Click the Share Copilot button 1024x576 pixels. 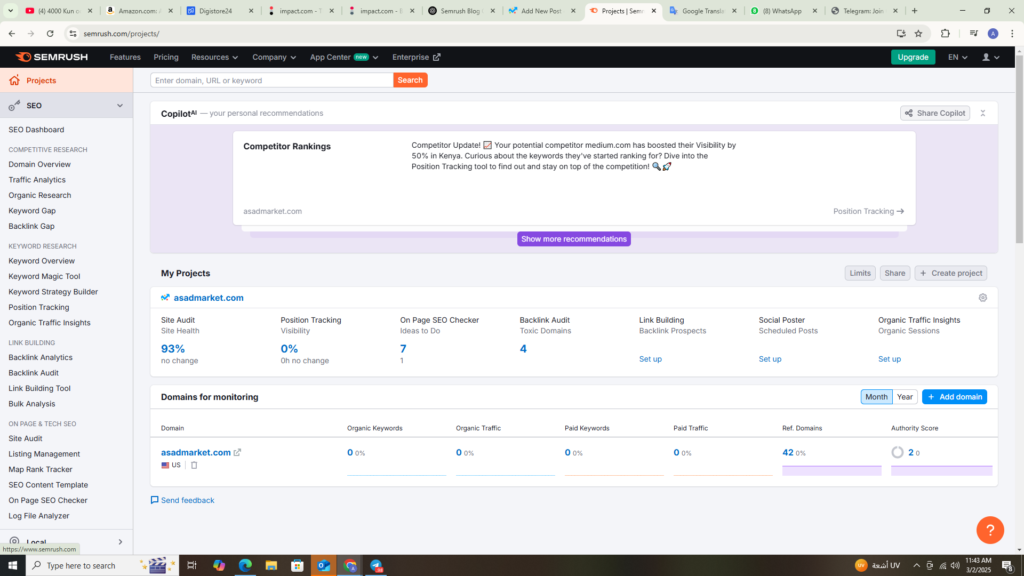pos(935,113)
